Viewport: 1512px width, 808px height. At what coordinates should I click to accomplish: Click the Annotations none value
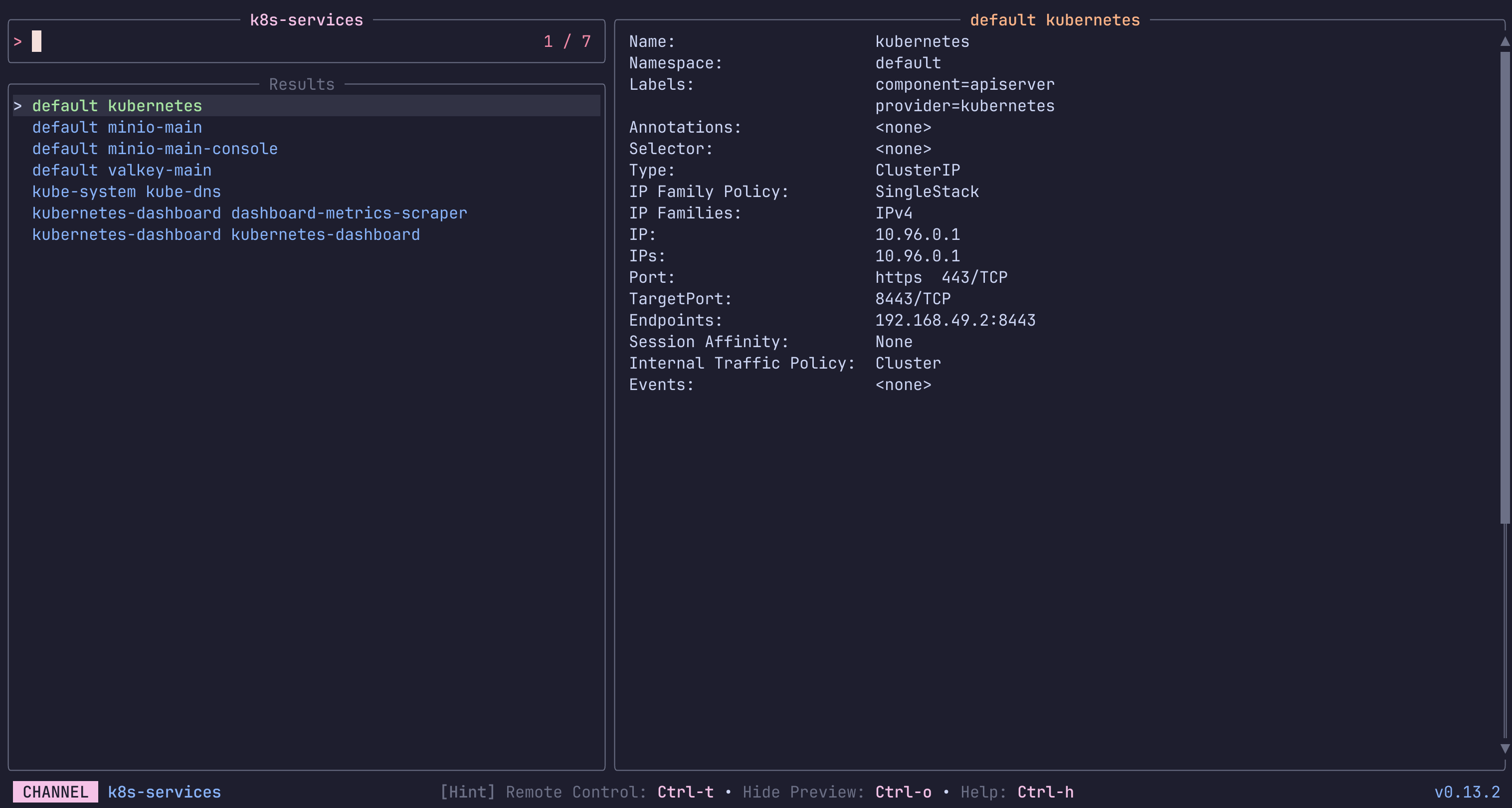903,127
